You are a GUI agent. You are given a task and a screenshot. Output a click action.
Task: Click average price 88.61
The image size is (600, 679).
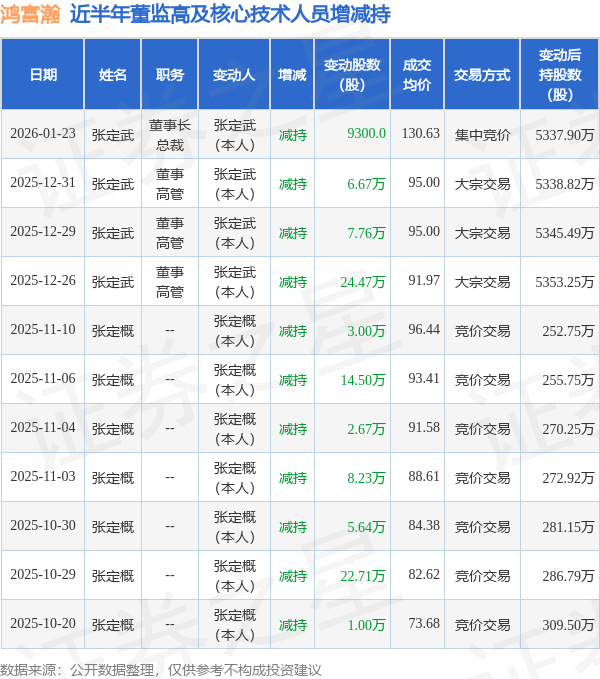point(424,476)
